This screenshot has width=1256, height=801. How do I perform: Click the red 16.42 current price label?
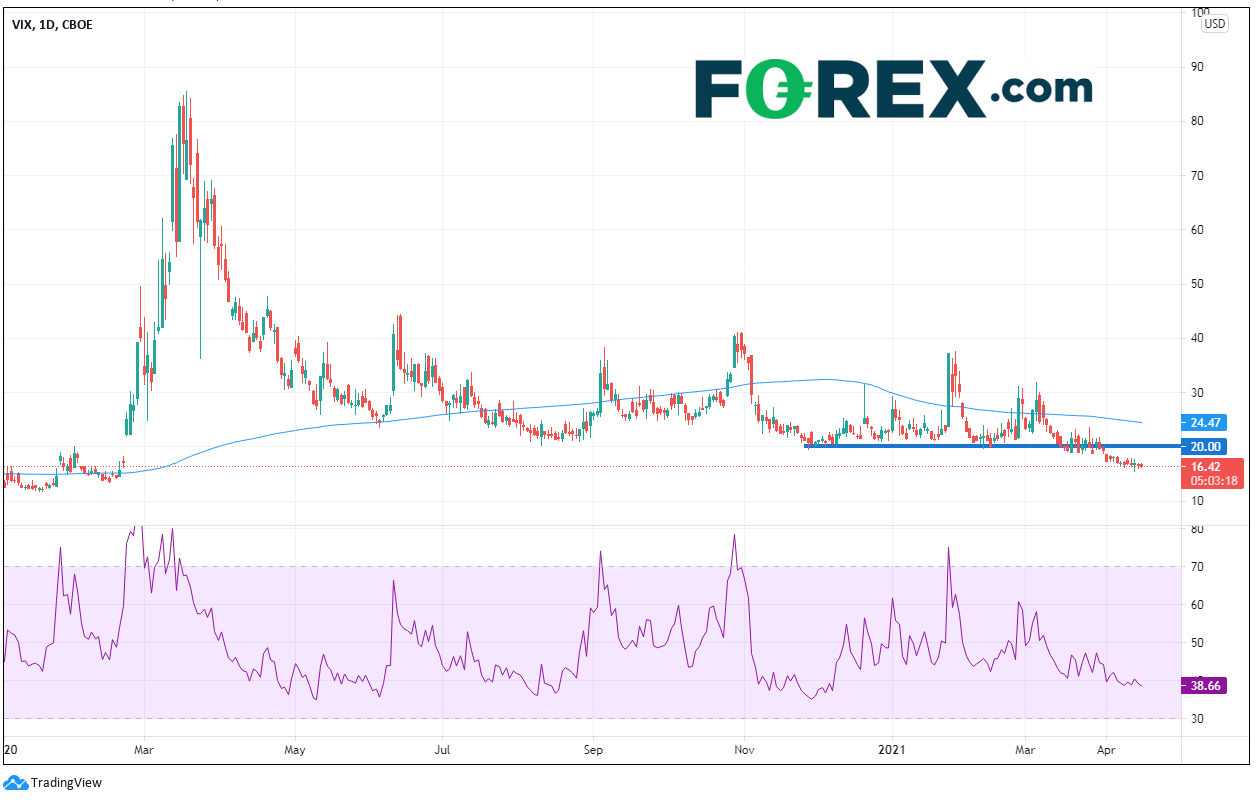pos(1213,466)
